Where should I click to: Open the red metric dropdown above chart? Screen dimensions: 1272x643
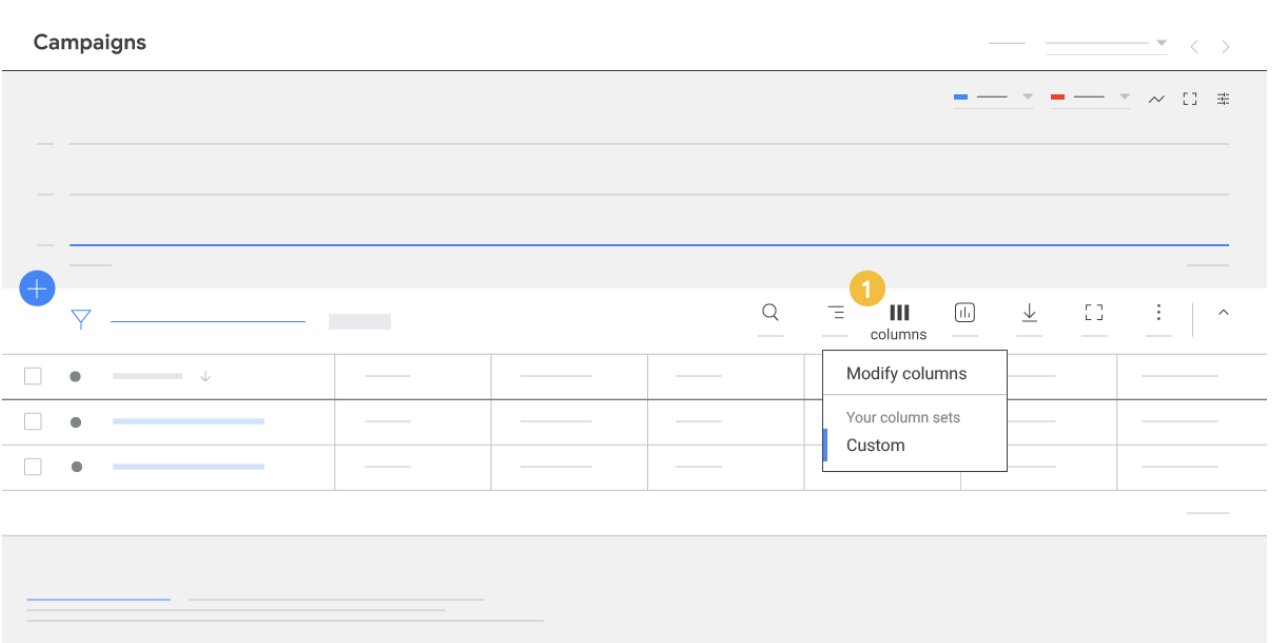coord(1090,97)
